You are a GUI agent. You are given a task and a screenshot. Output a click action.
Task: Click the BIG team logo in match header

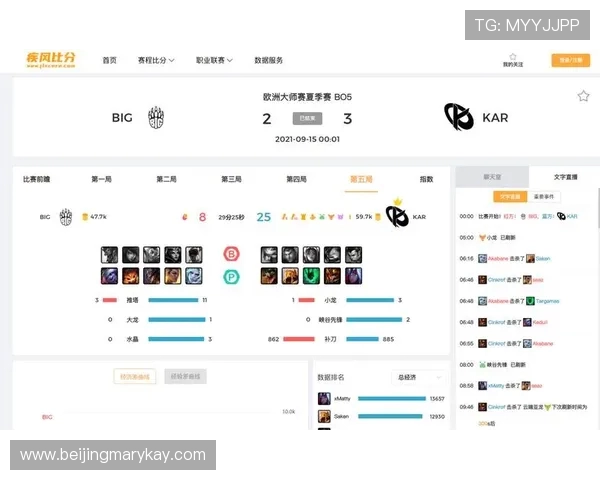156,117
